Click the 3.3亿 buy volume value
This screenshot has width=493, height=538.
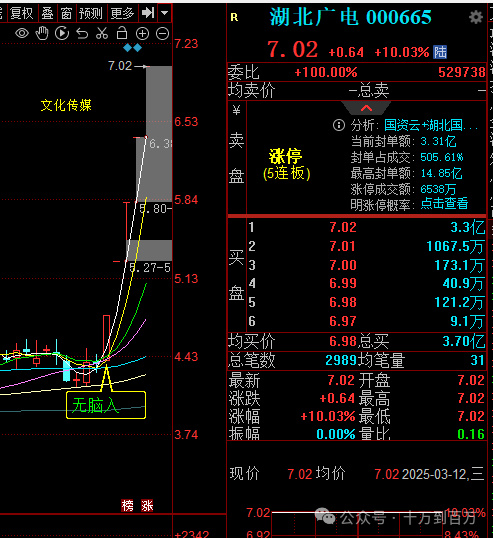point(467,227)
